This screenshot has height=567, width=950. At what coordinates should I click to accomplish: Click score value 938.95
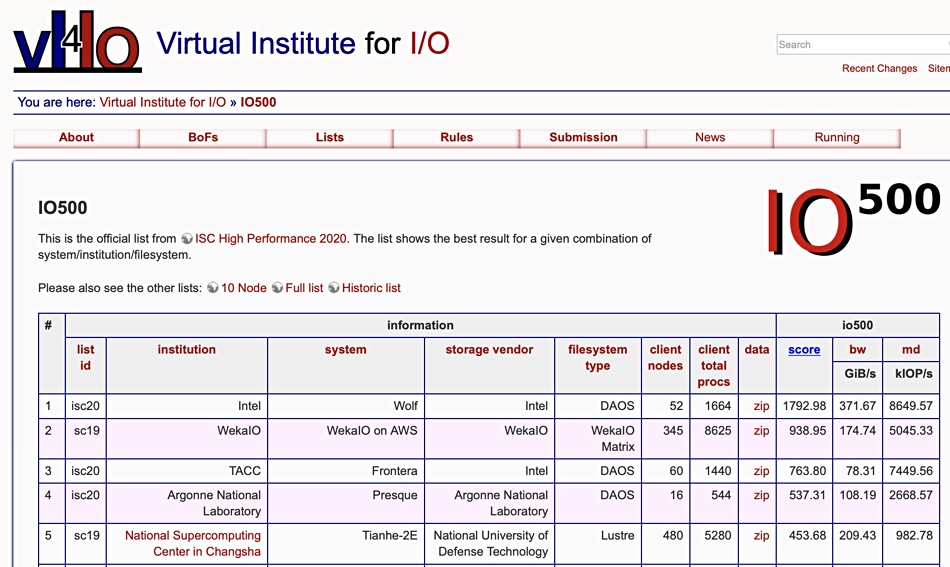pyautogui.click(x=807, y=431)
